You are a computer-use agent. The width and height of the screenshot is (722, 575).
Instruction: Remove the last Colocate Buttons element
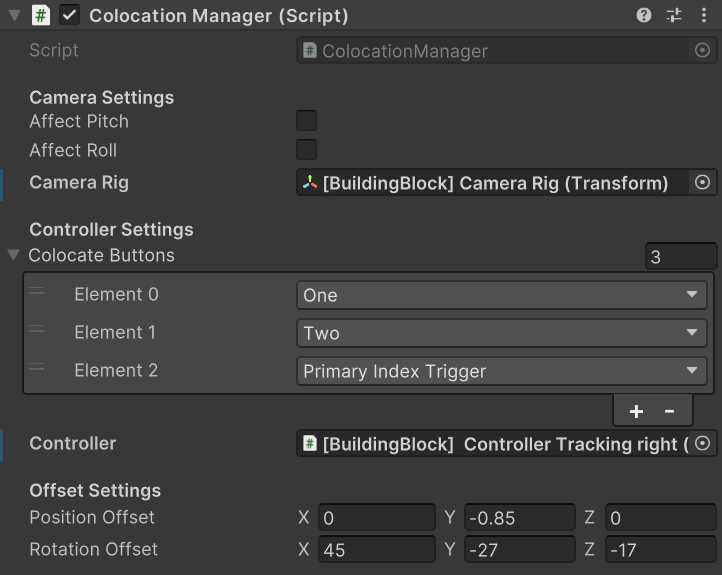[x=669, y=410]
